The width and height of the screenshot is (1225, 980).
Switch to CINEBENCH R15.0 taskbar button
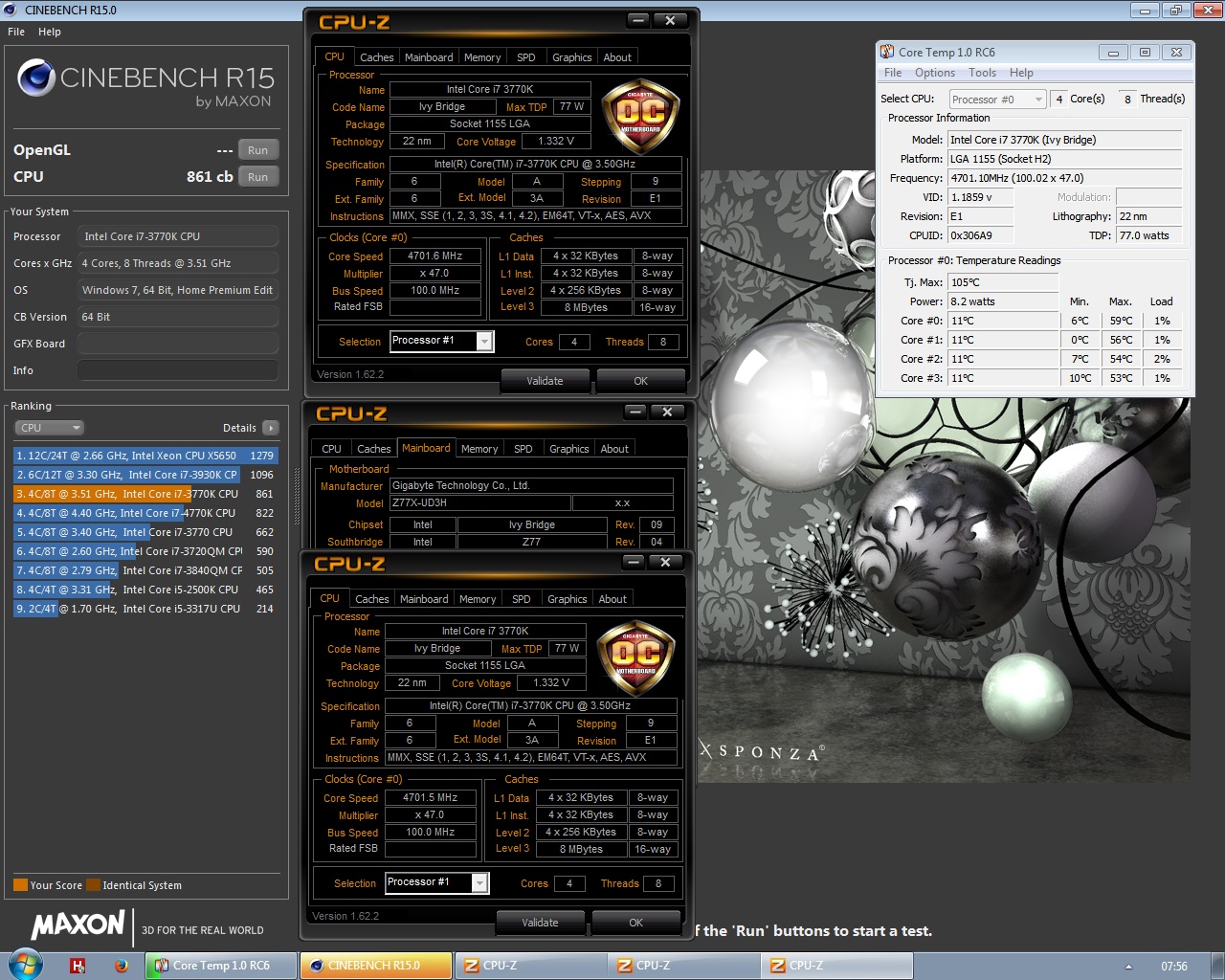click(375, 966)
